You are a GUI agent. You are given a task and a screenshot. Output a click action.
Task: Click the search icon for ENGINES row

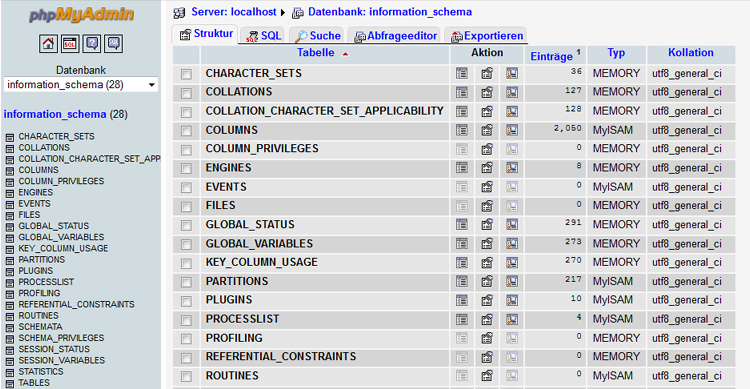[x=512, y=168]
